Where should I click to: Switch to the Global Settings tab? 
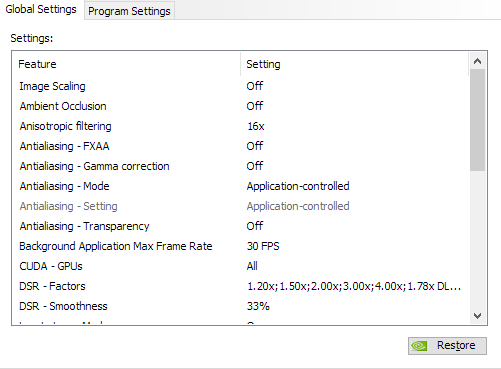41,9
